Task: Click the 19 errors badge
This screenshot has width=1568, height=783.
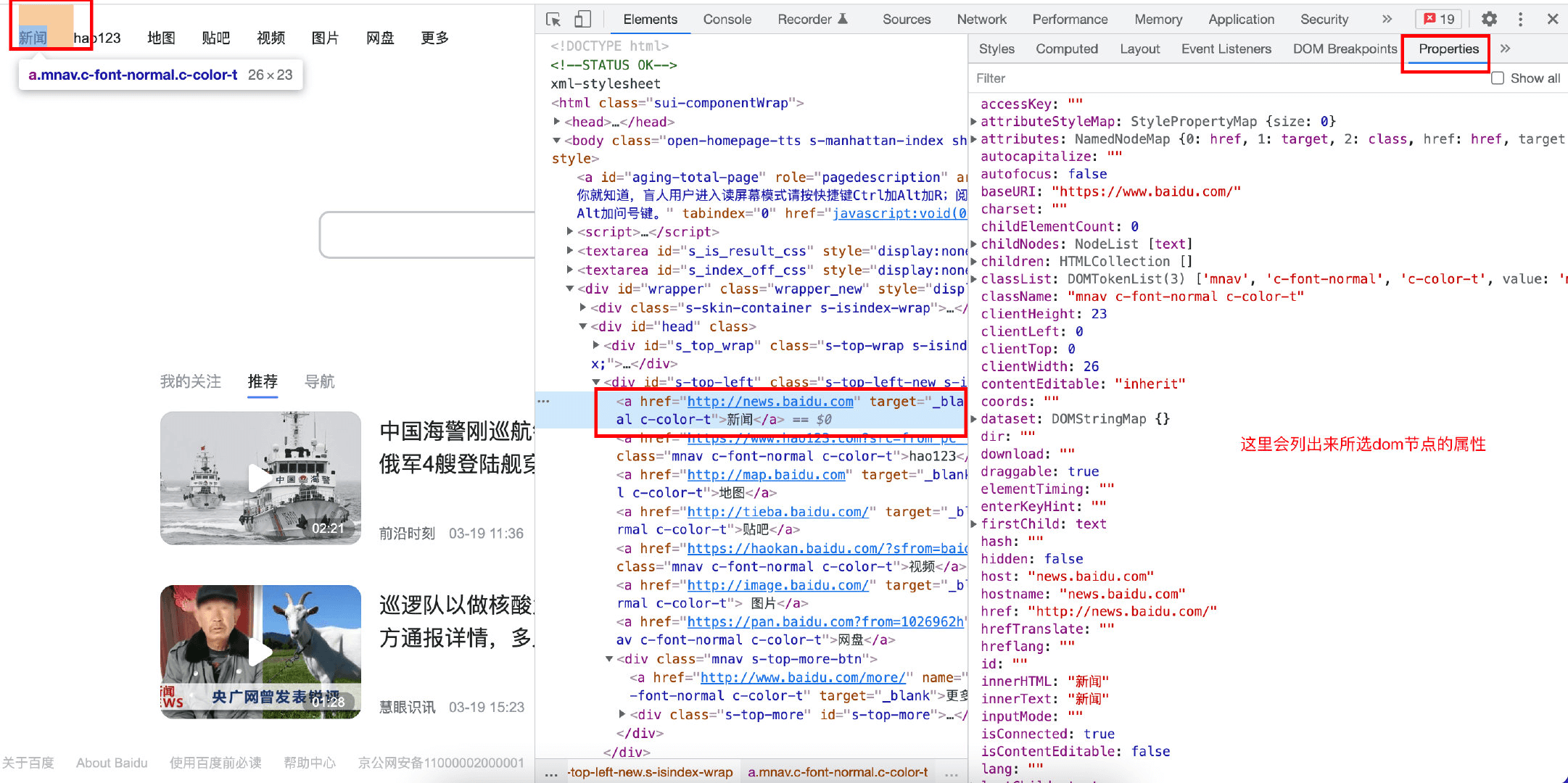Action: pyautogui.click(x=1439, y=20)
